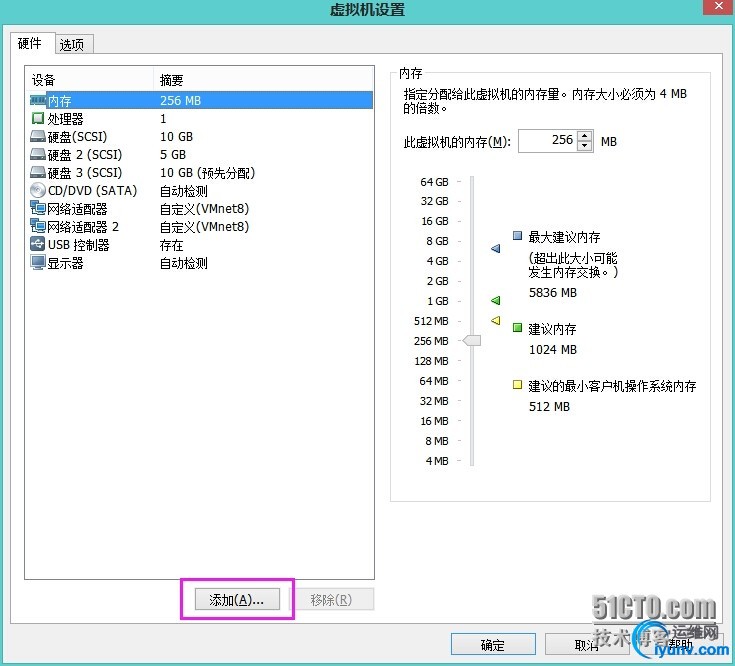
Task: Click the 32 GB slider scale label
Action: tap(435, 201)
